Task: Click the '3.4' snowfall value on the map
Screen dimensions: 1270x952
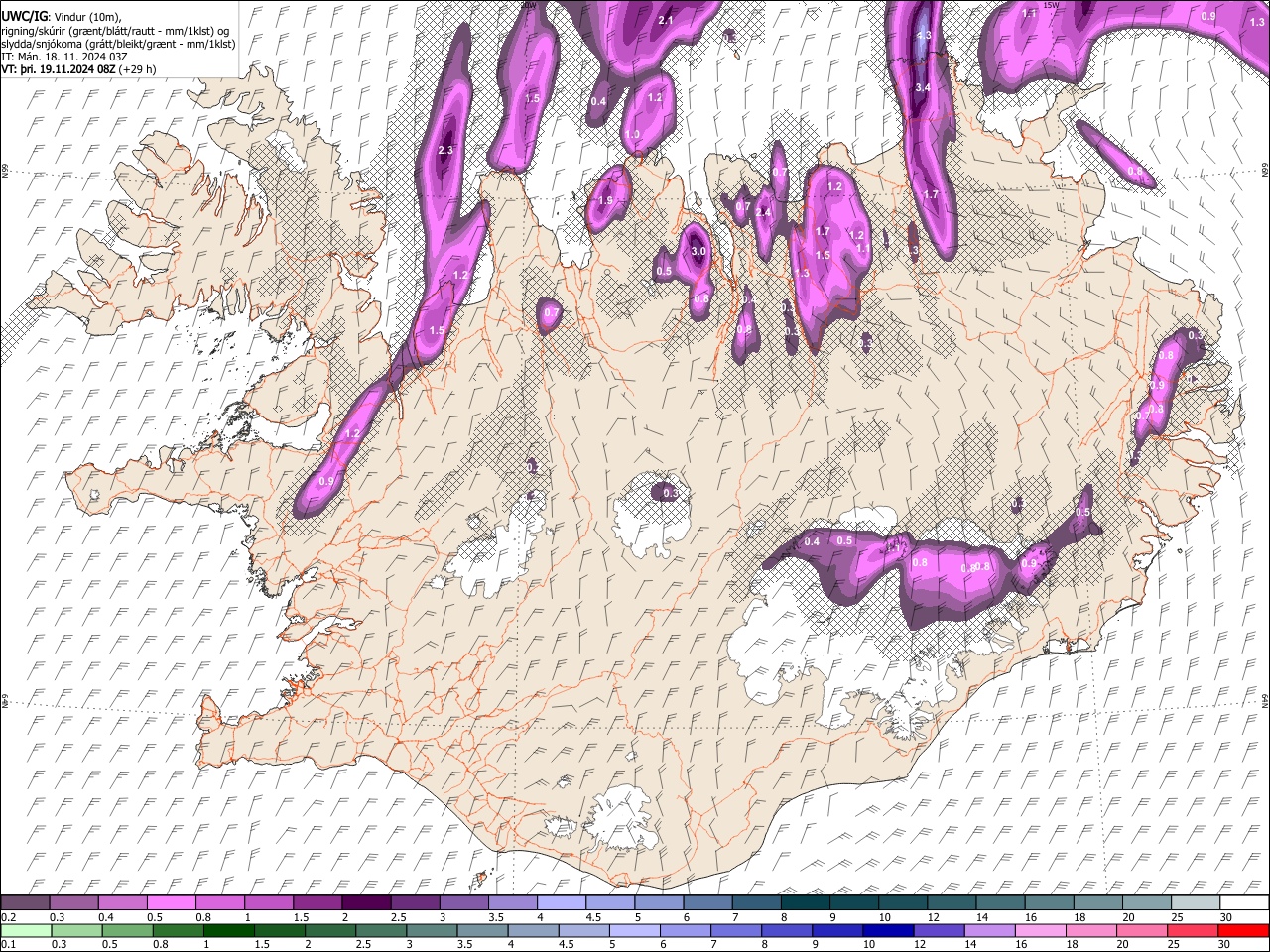Action: tap(922, 88)
